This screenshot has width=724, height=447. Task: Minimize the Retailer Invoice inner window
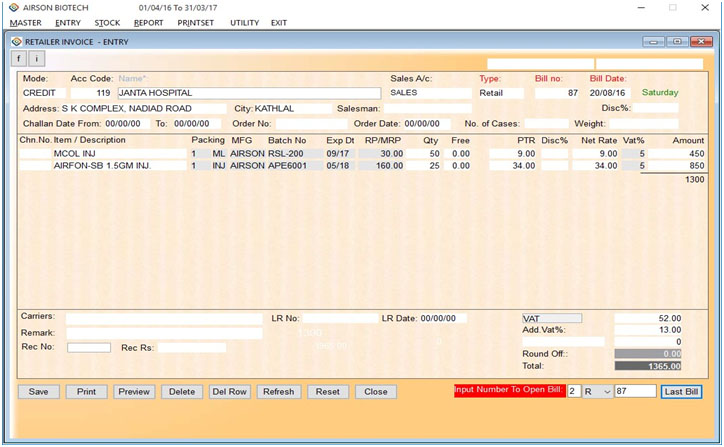click(655, 41)
